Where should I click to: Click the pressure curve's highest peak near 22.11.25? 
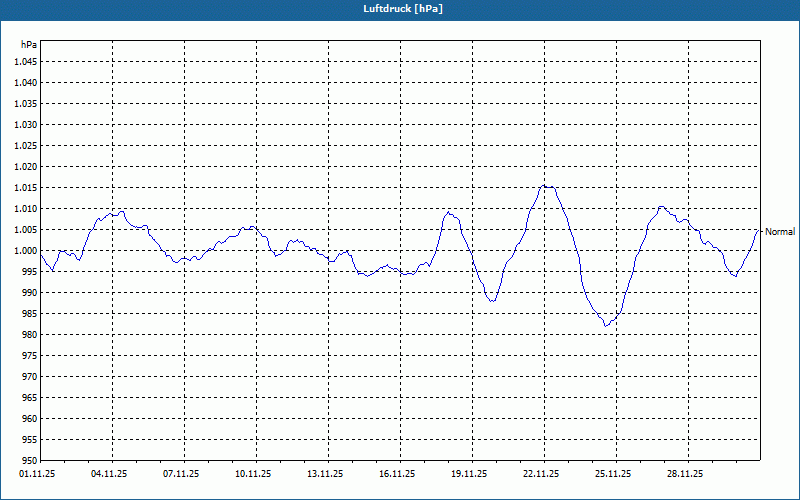tap(544, 186)
